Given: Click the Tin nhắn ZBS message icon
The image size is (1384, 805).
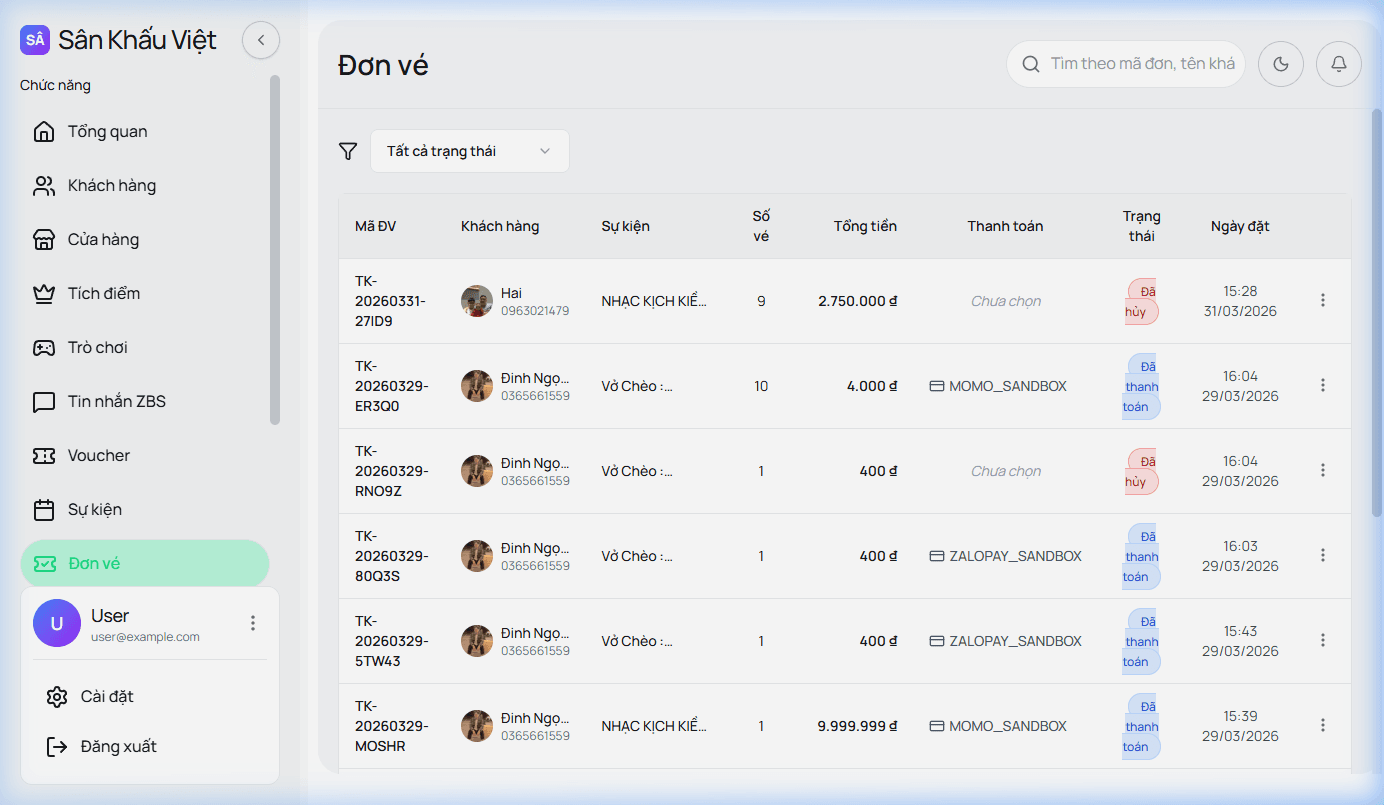Looking at the screenshot, I should (44, 402).
